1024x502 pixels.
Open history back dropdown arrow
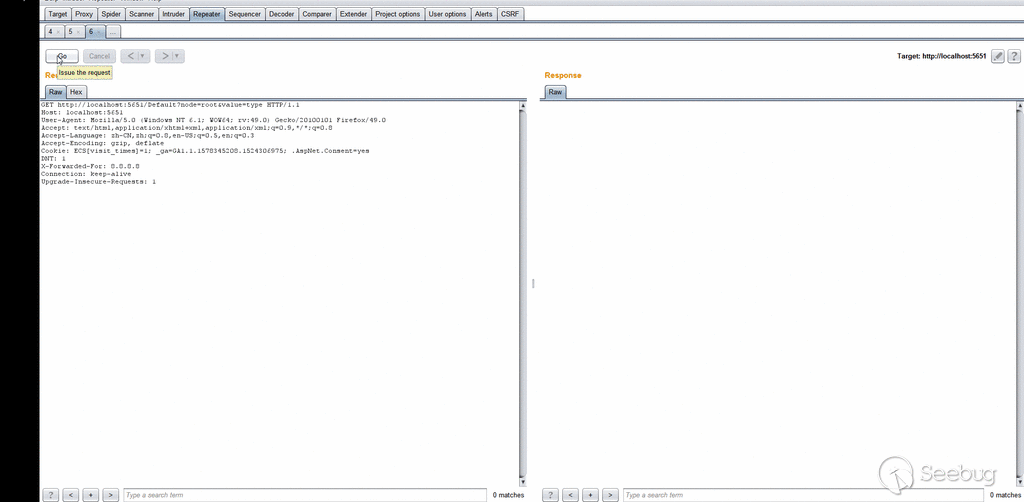(143, 57)
